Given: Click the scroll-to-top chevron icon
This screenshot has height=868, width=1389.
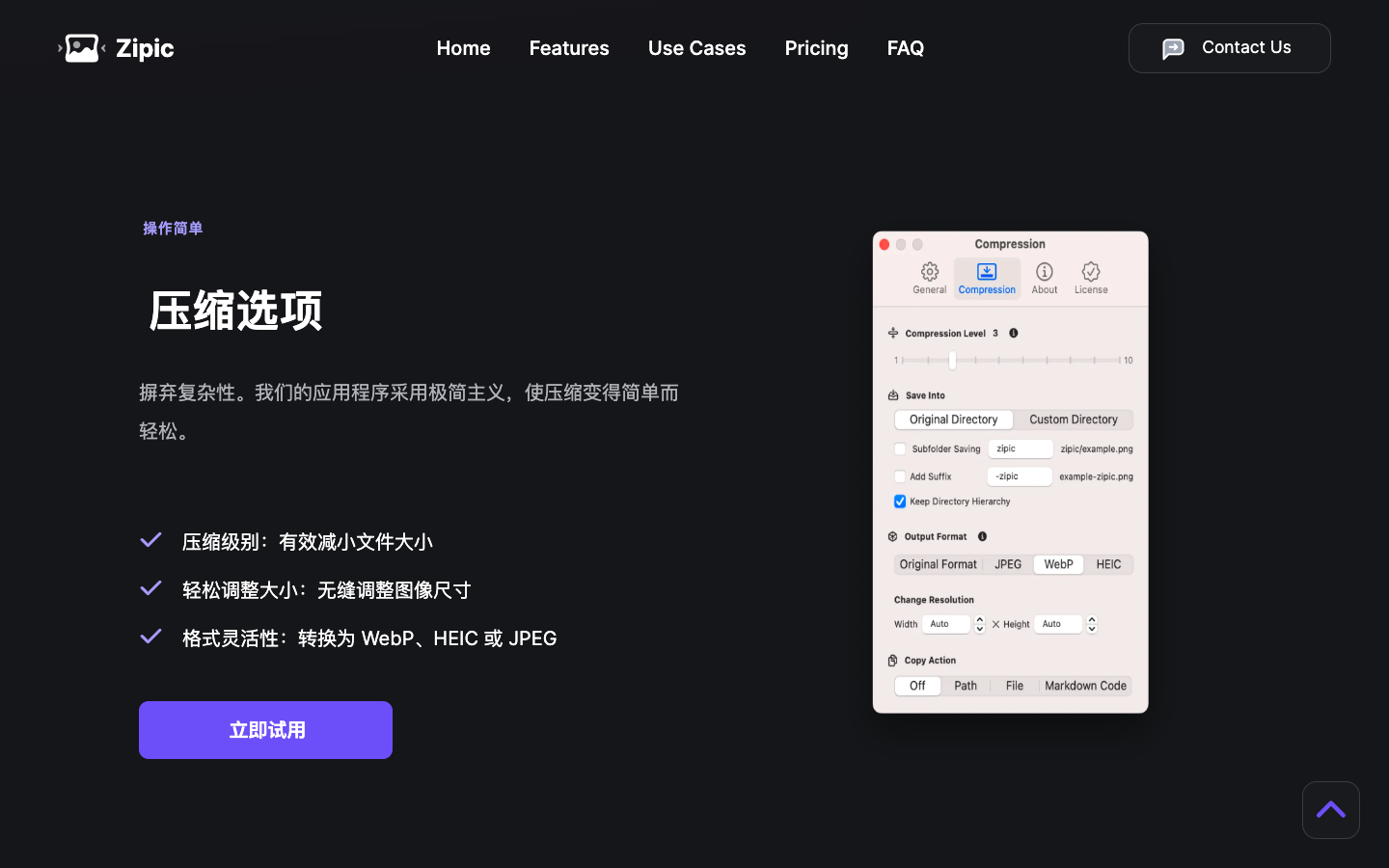Looking at the screenshot, I should (1330, 810).
